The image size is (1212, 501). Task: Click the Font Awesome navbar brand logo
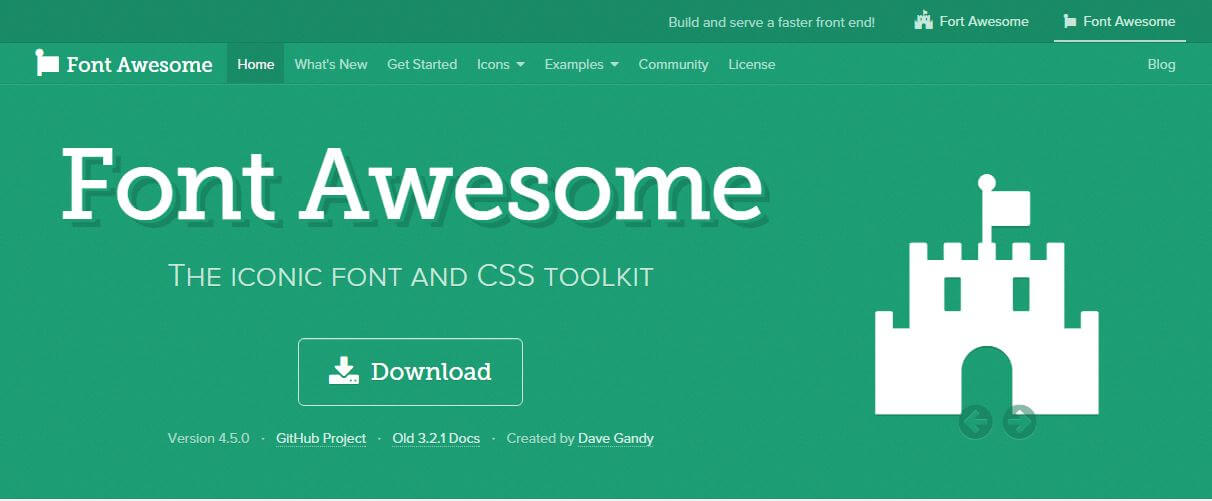point(124,64)
